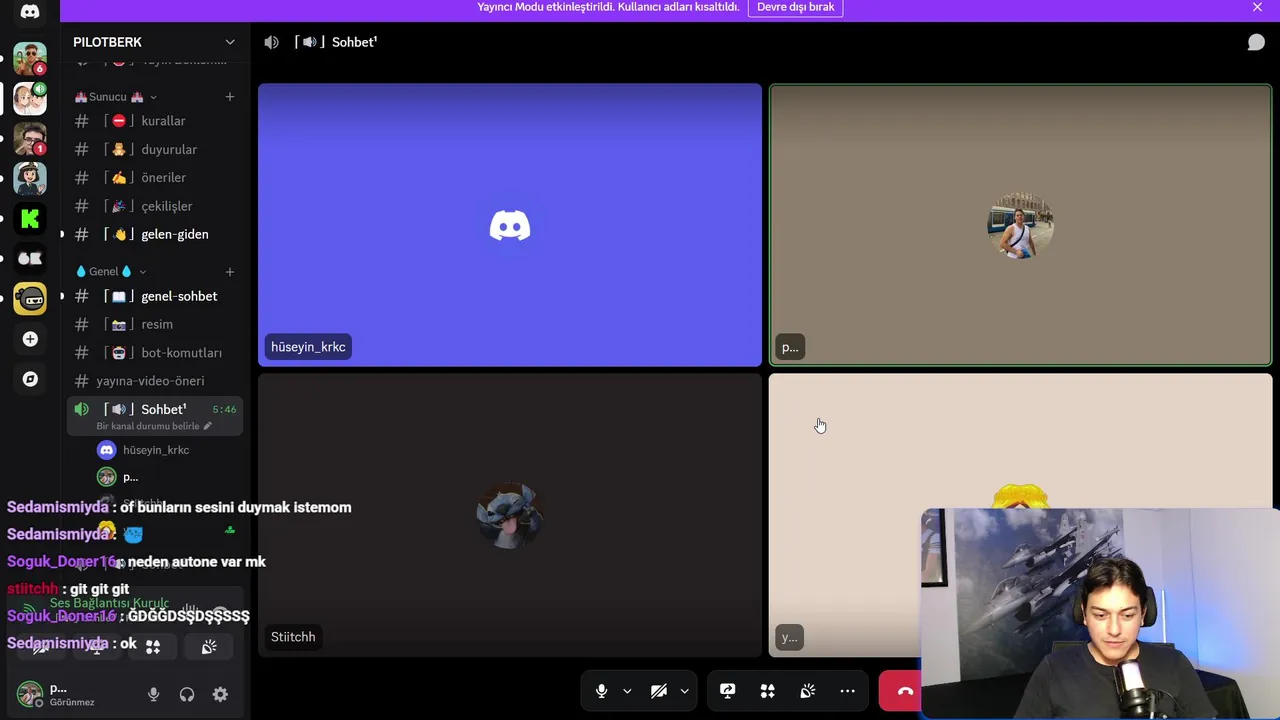The height and width of the screenshot is (720, 1280).
Task: Open server avatar with red 1 badge
Action: tap(30, 139)
